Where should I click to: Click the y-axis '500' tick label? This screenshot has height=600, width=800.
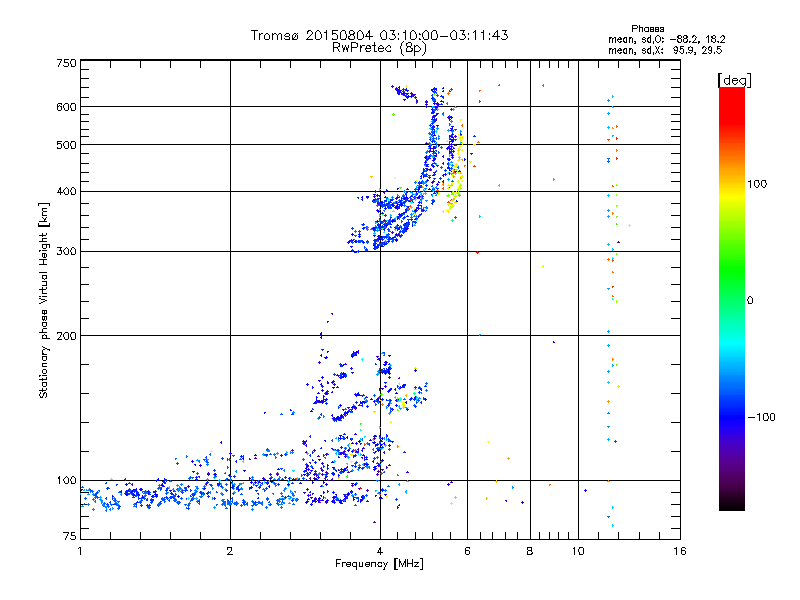tap(66, 145)
